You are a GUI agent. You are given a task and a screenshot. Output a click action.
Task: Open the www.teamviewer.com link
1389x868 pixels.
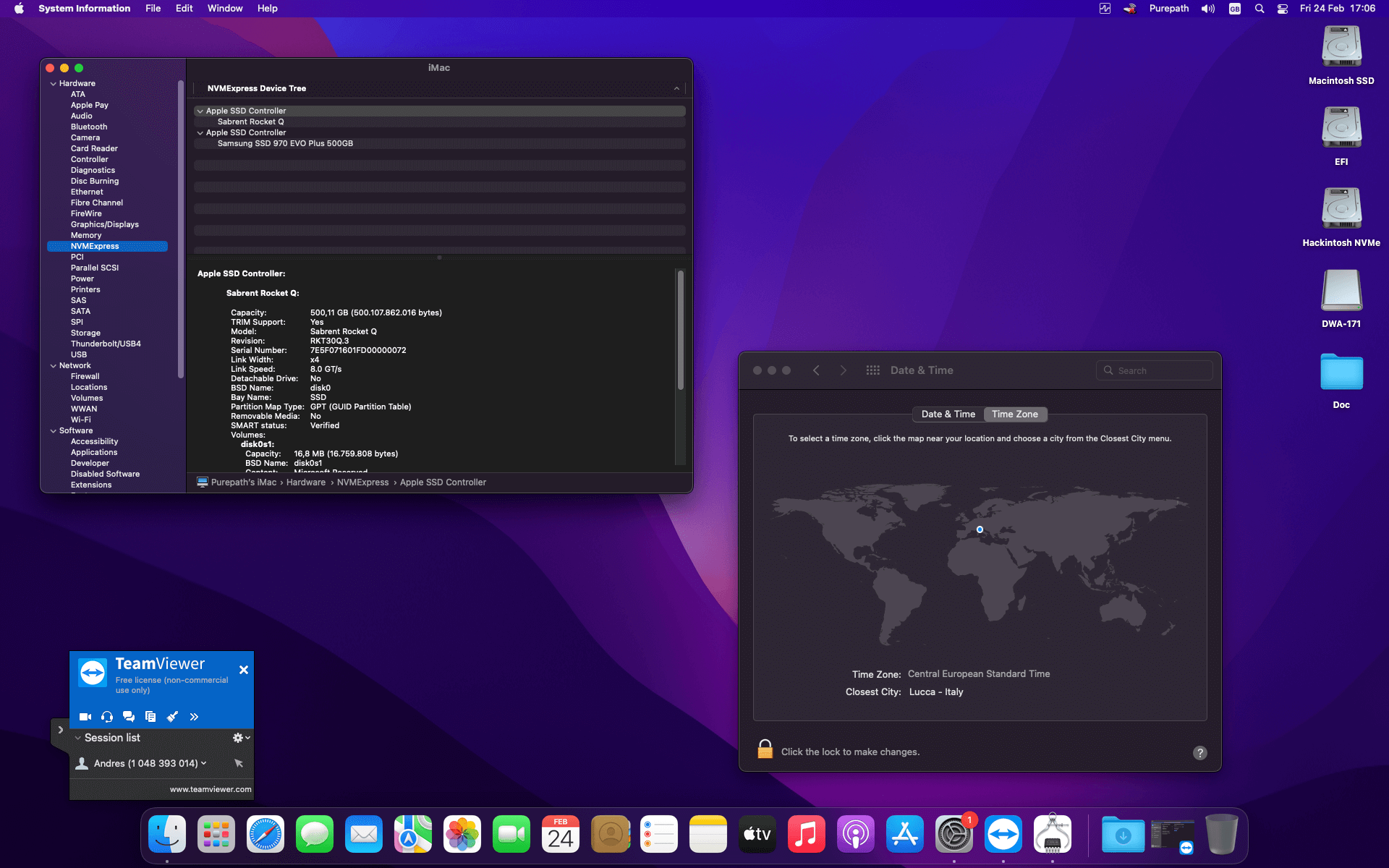(211, 789)
